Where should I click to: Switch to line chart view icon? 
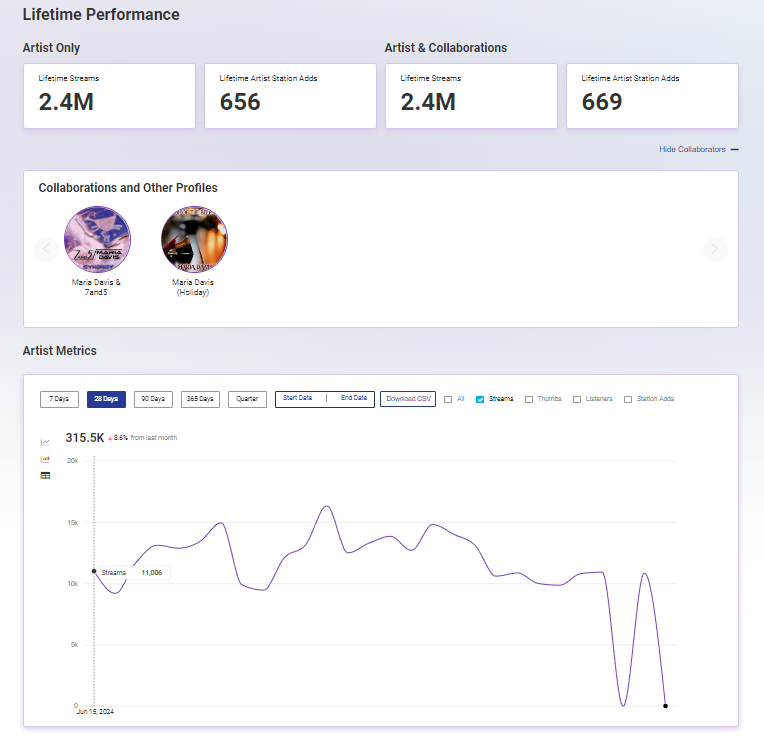tap(45, 441)
